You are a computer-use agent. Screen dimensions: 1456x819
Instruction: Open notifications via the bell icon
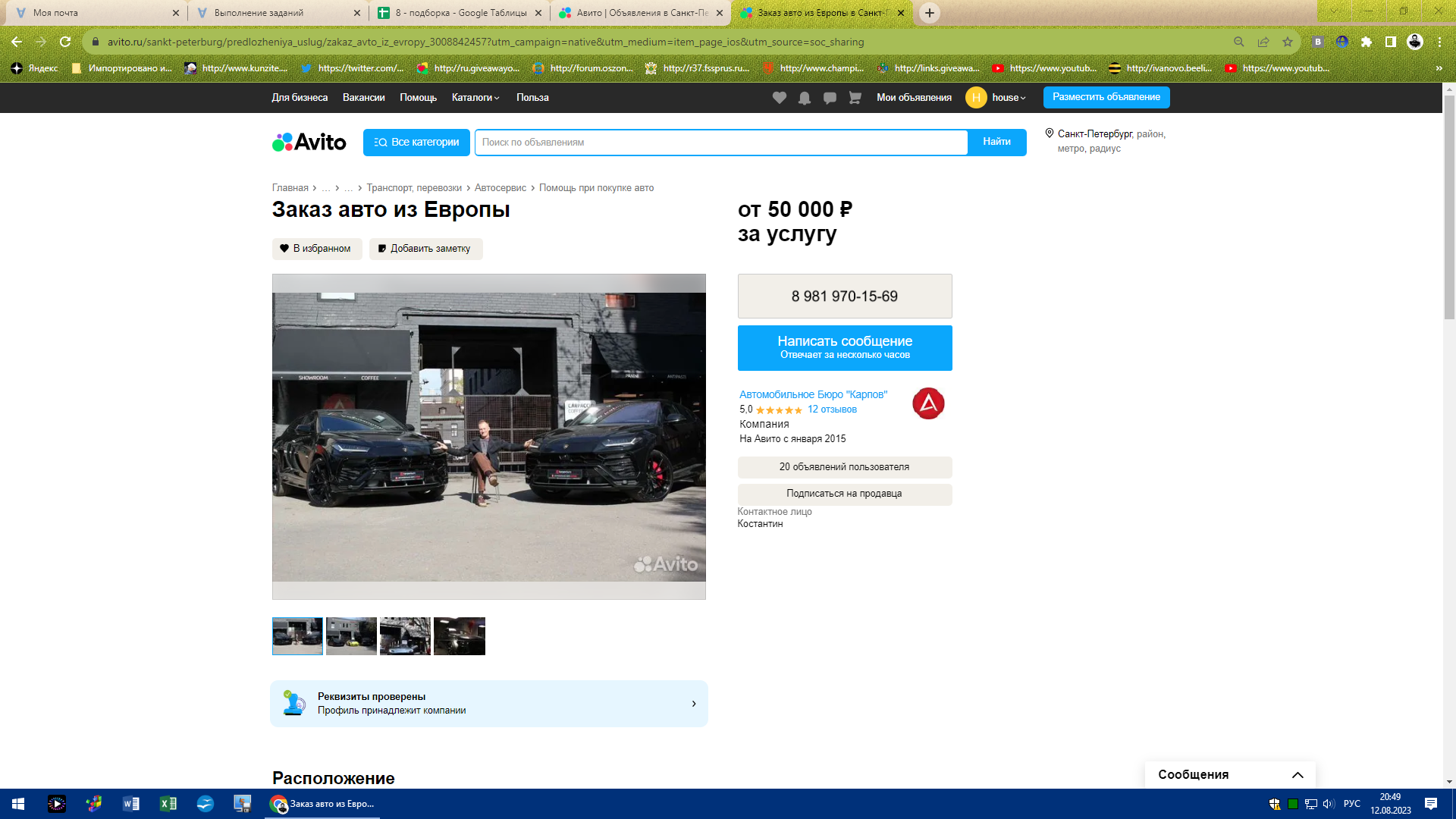804,98
